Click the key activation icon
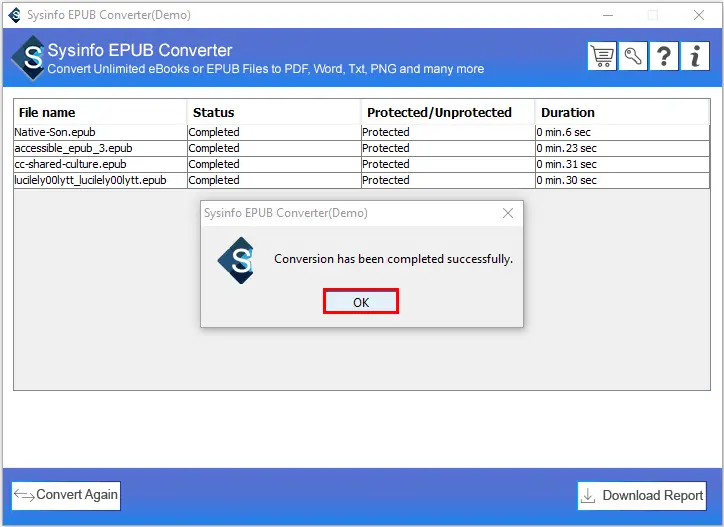Image resolution: width=724 pixels, height=527 pixels. point(633,56)
